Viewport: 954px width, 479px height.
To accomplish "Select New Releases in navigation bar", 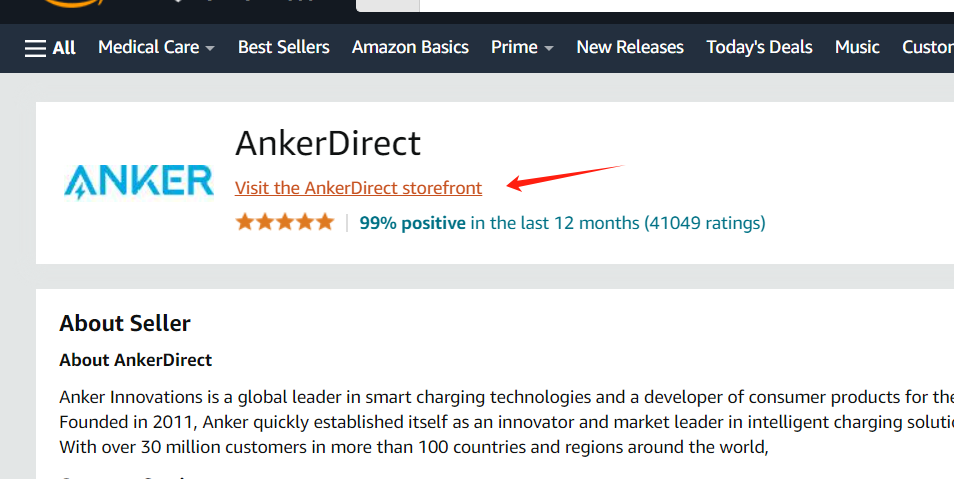I will click(x=630, y=47).
